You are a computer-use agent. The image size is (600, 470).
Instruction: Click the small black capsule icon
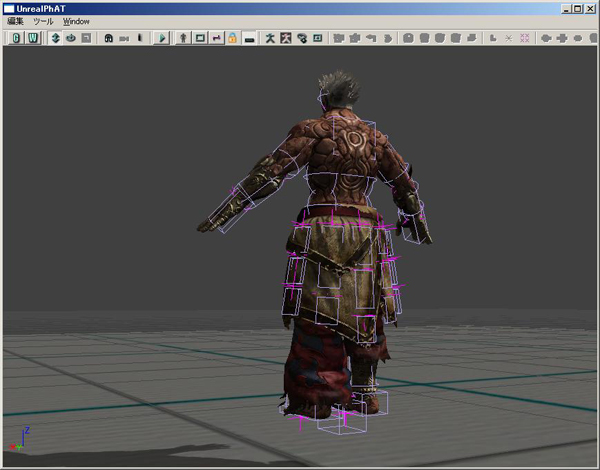140,38
